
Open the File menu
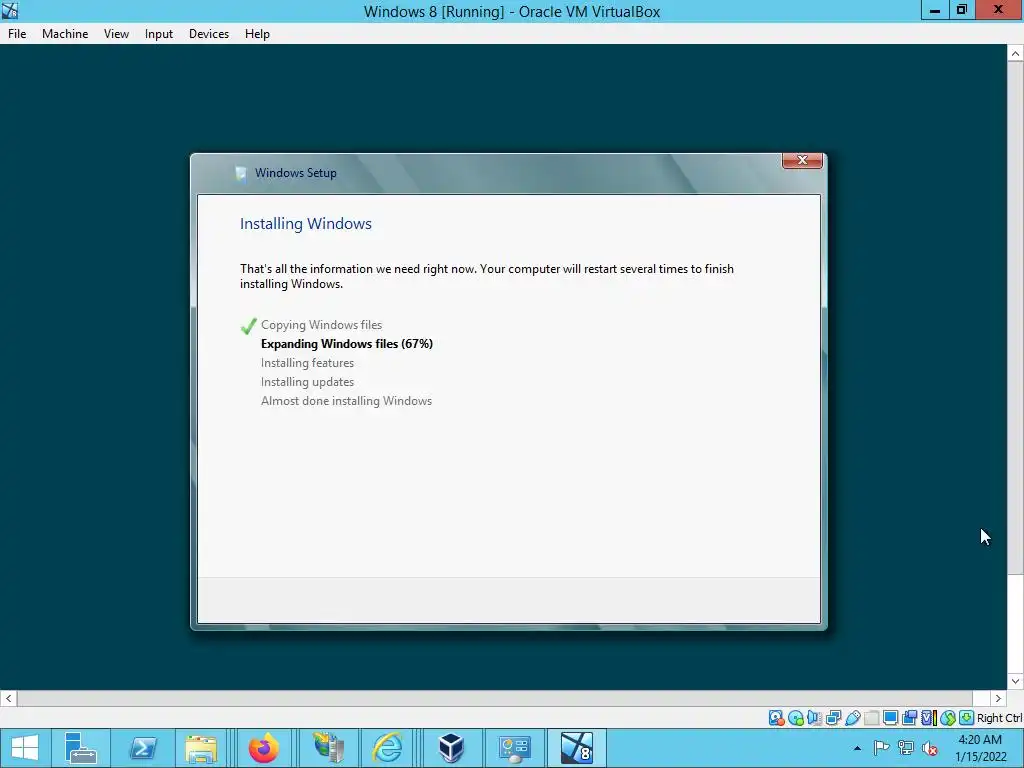point(17,34)
